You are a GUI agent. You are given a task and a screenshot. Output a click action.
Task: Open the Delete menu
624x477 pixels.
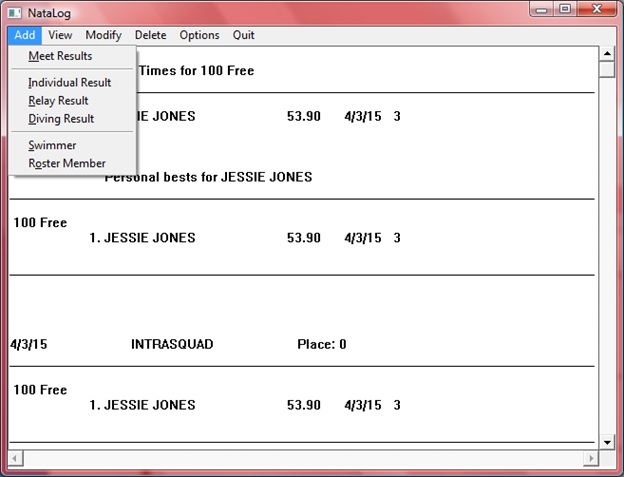coord(150,35)
